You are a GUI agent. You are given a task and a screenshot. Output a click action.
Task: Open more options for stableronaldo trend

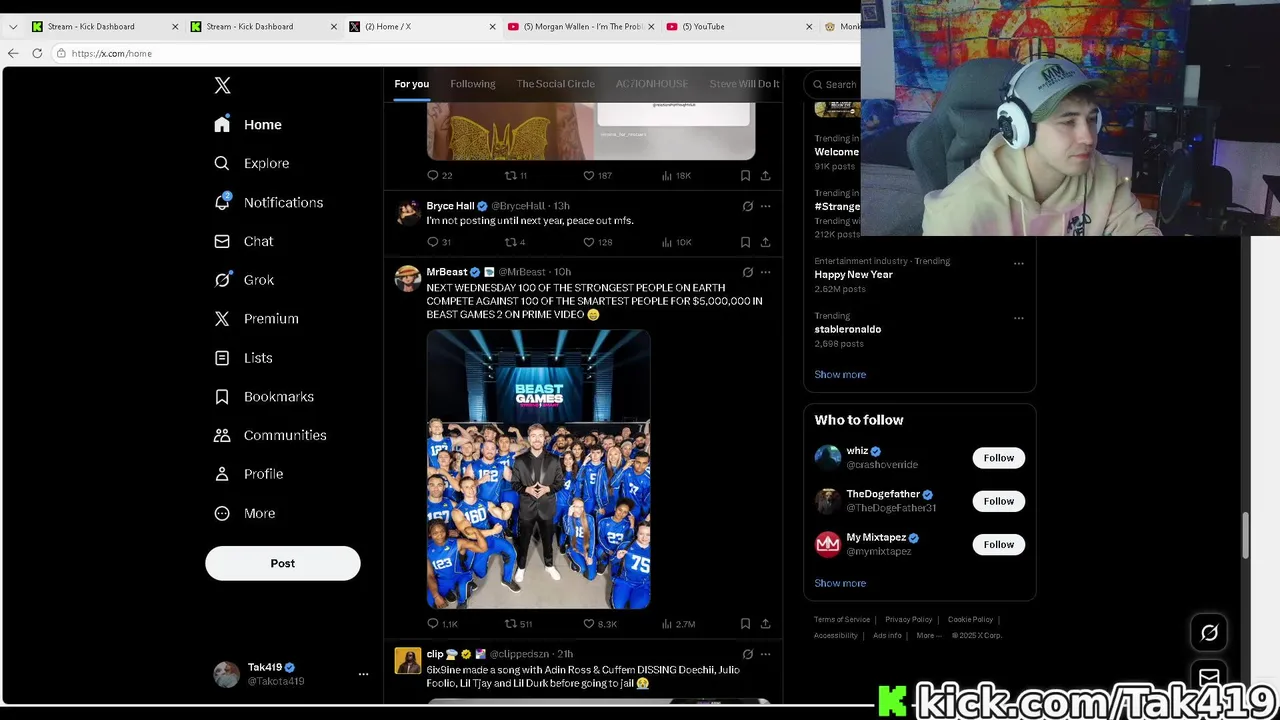click(1018, 318)
